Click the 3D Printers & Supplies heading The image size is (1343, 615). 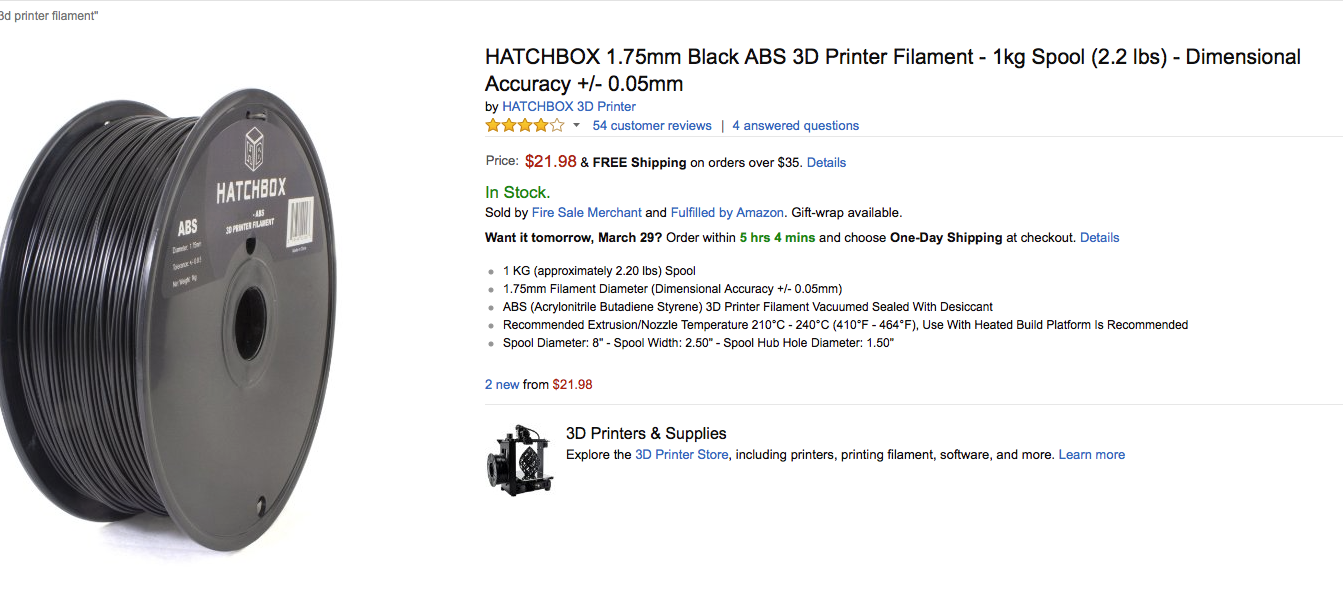[x=646, y=433]
